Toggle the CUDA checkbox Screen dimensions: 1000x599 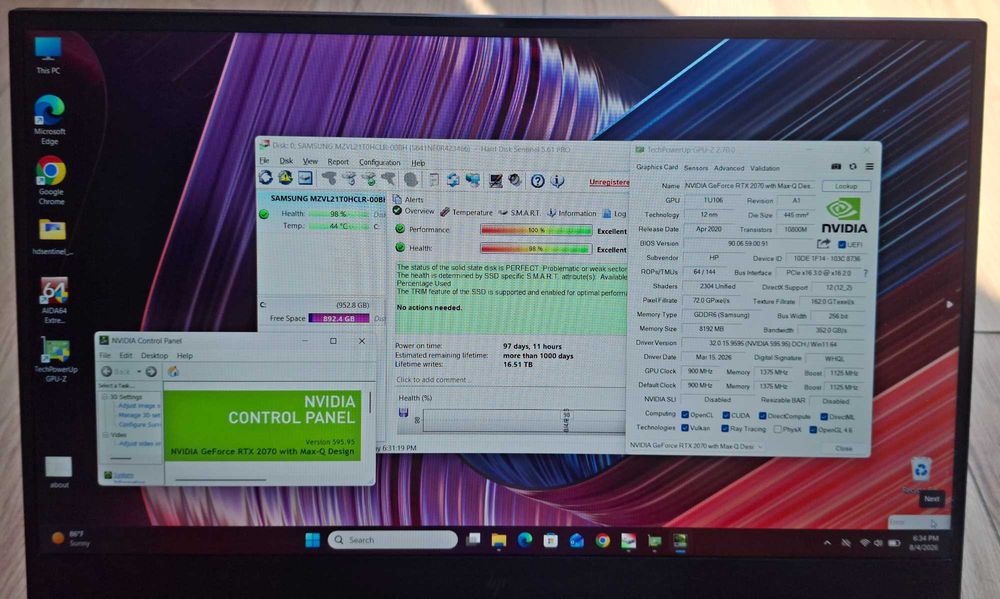click(x=725, y=415)
